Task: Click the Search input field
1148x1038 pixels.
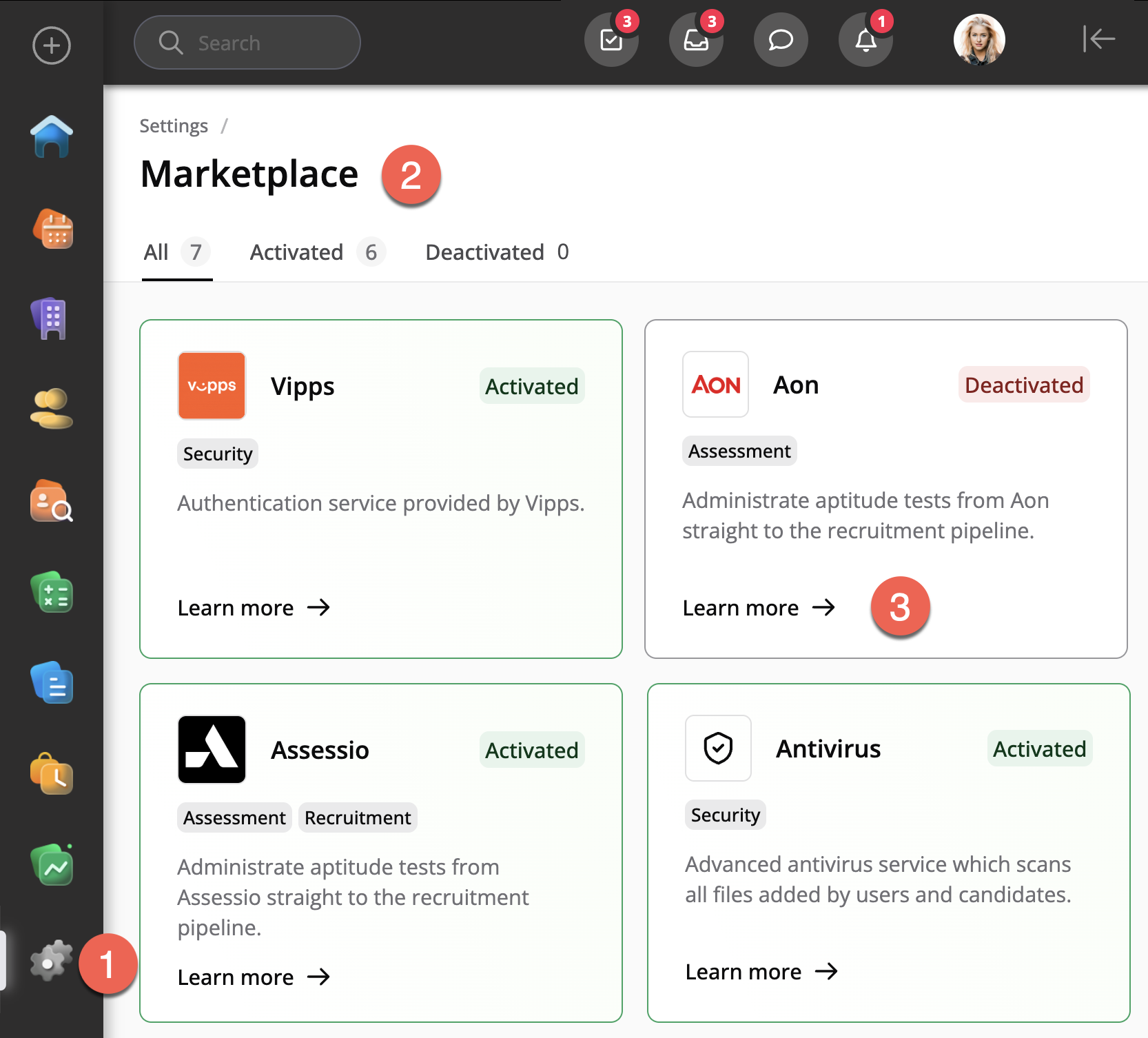Action: click(x=247, y=43)
